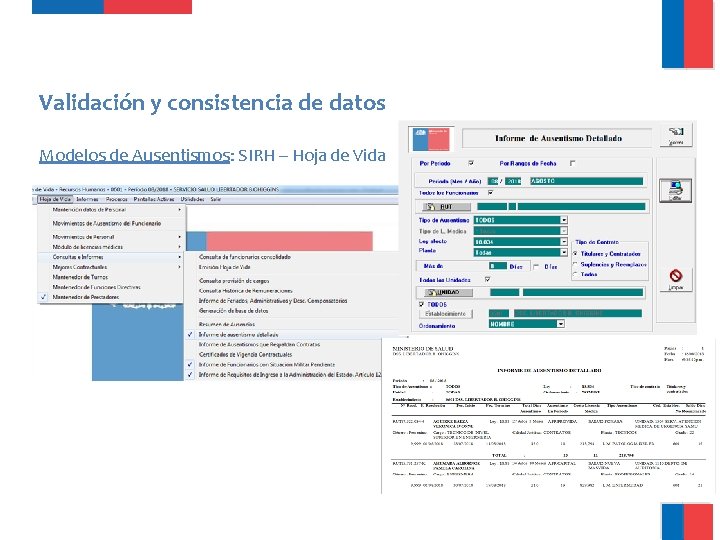Screen dimensions: 720x540
Task: Open the Procesos menu
Action: coord(117,199)
